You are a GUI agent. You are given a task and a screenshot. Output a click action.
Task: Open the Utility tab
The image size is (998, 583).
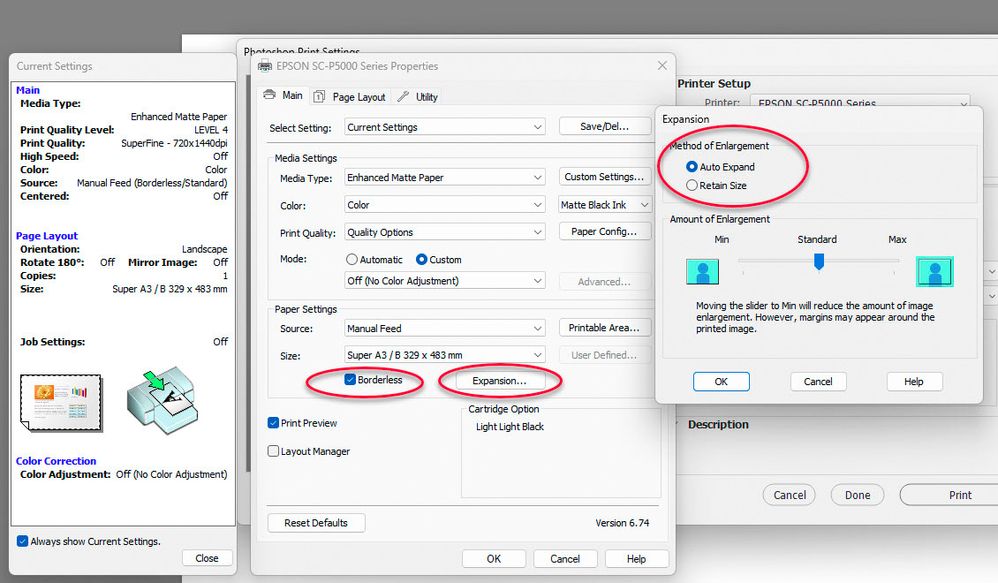418,97
